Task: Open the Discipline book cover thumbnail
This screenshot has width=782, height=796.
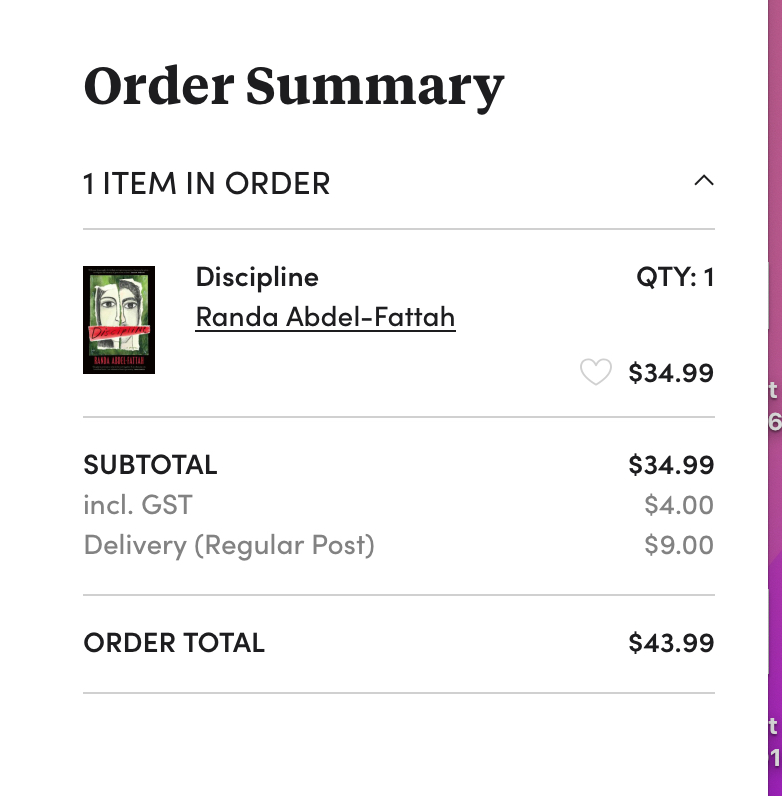Action: pos(119,320)
